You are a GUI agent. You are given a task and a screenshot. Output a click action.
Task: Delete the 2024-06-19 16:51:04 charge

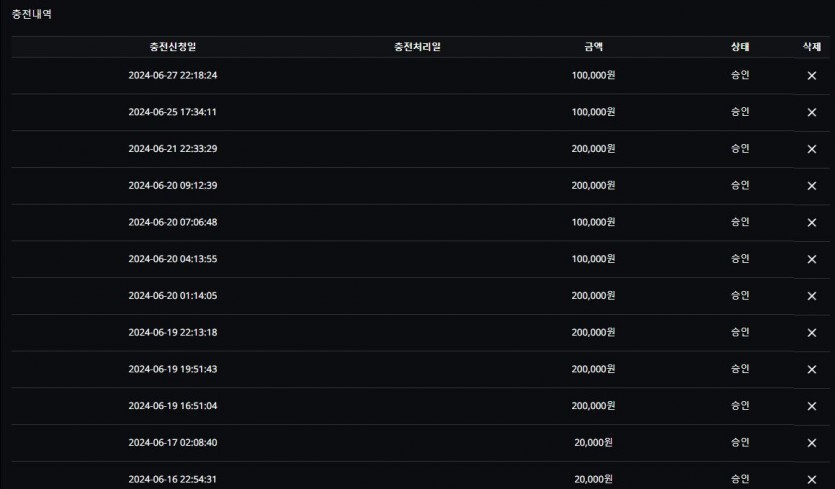pos(812,406)
